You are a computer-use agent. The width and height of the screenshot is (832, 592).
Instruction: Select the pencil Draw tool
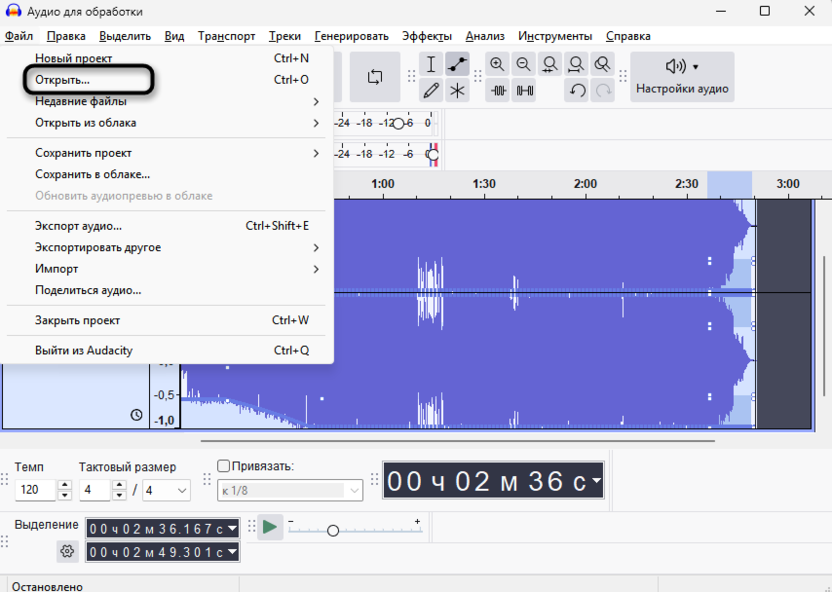coord(431,90)
